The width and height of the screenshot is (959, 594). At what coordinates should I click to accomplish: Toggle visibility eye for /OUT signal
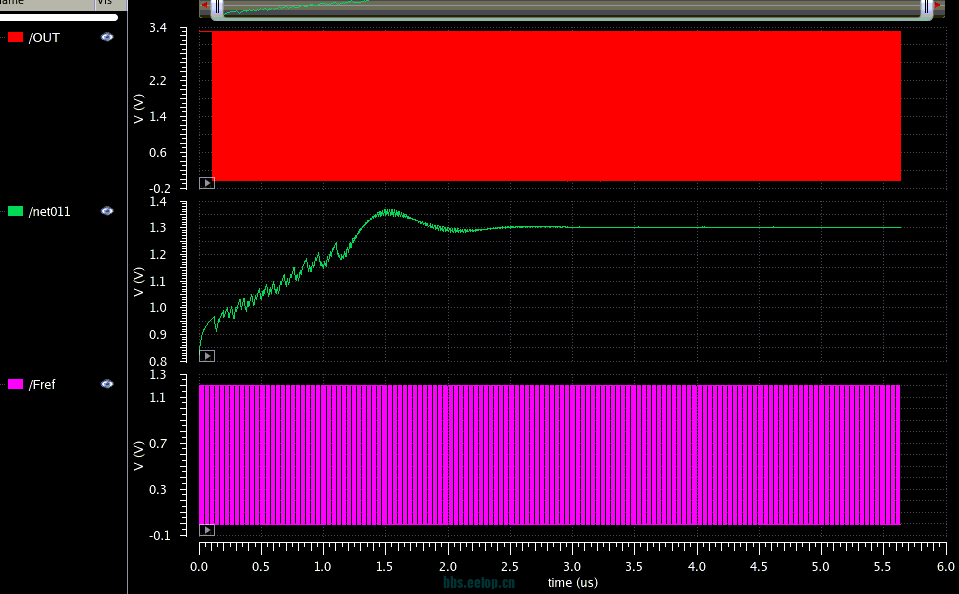tap(107, 37)
